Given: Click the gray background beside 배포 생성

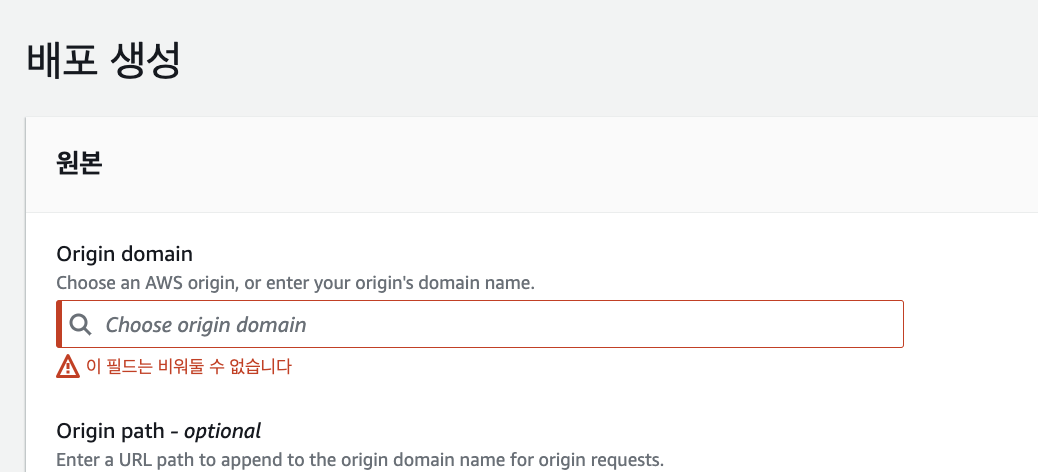Looking at the screenshot, I should [600, 61].
